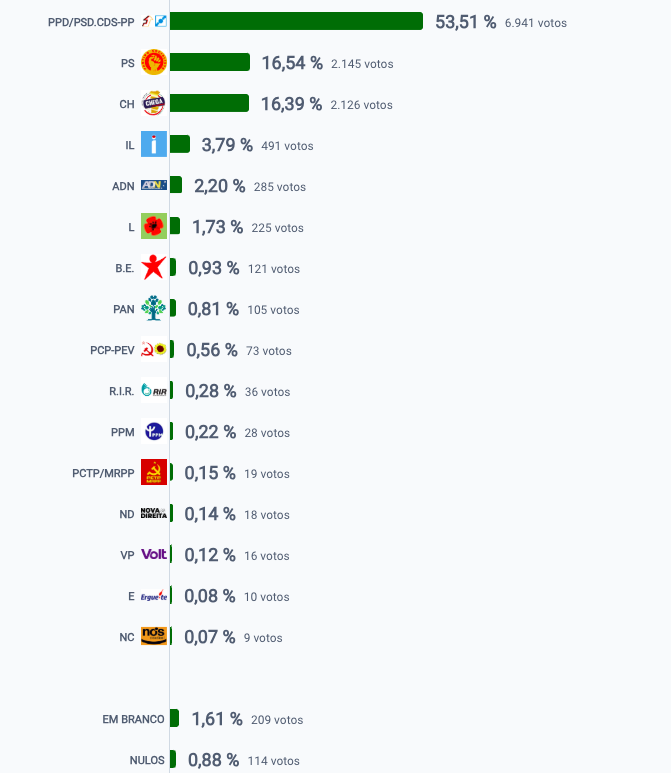Select the red star B.E. icon
This screenshot has width=672, height=773.
click(x=154, y=267)
